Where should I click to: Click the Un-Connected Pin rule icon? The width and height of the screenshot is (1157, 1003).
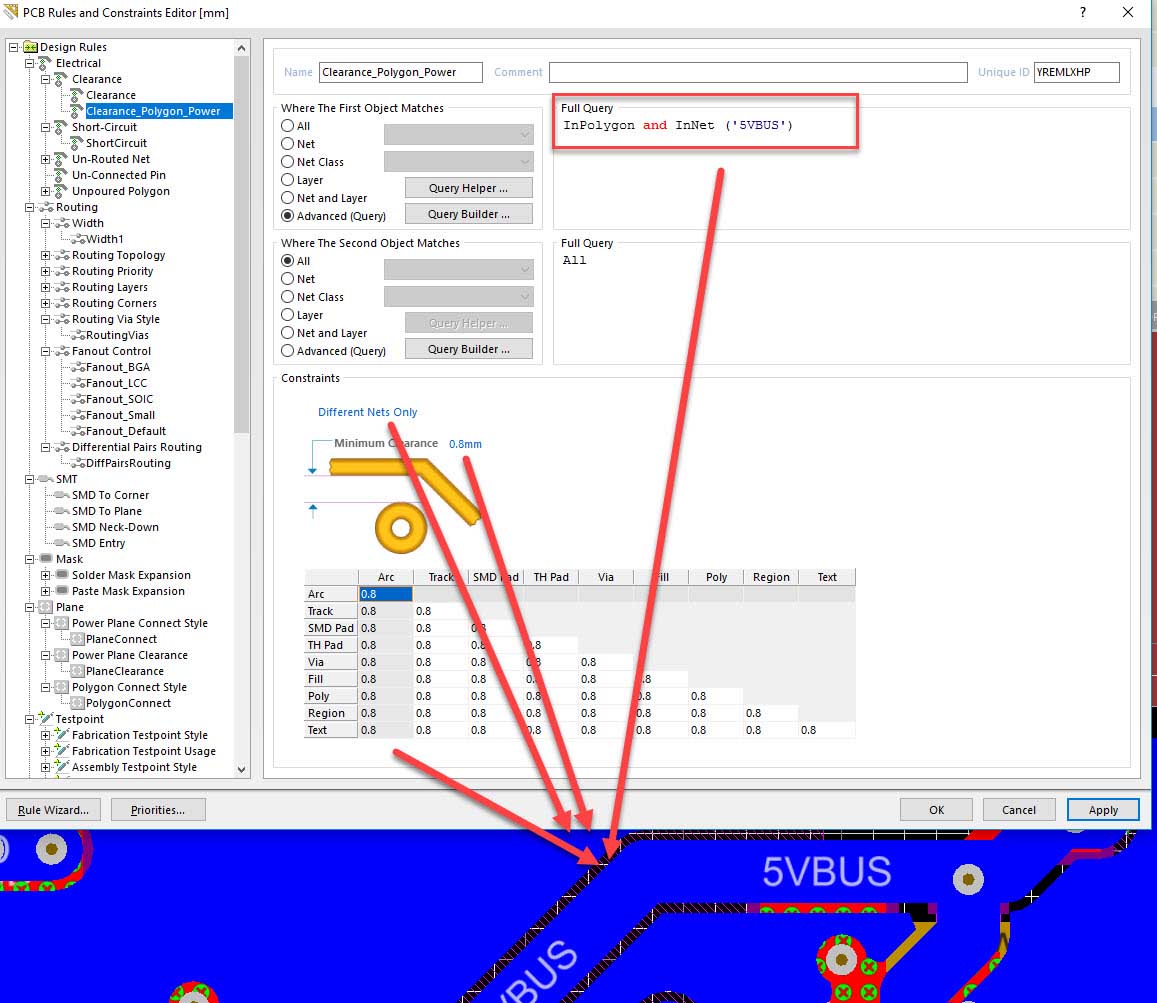[60, 175]
